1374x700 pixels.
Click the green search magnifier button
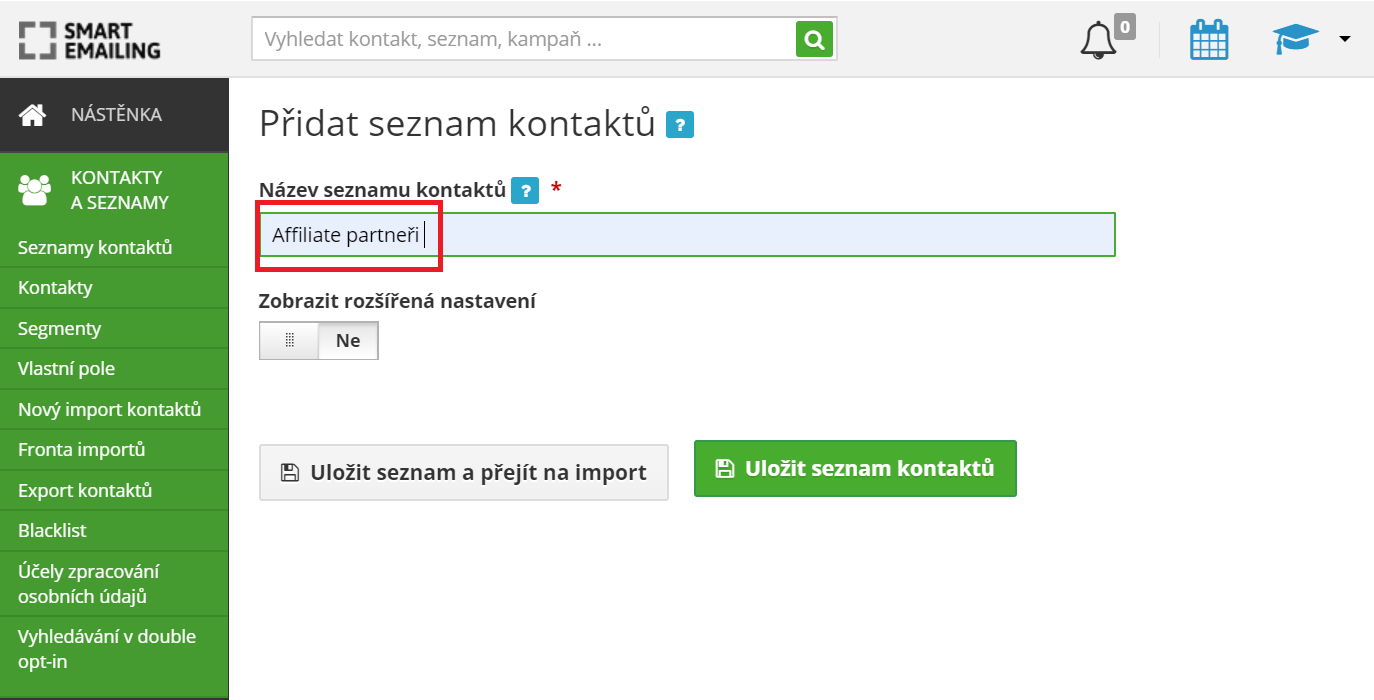click(815, 40)
